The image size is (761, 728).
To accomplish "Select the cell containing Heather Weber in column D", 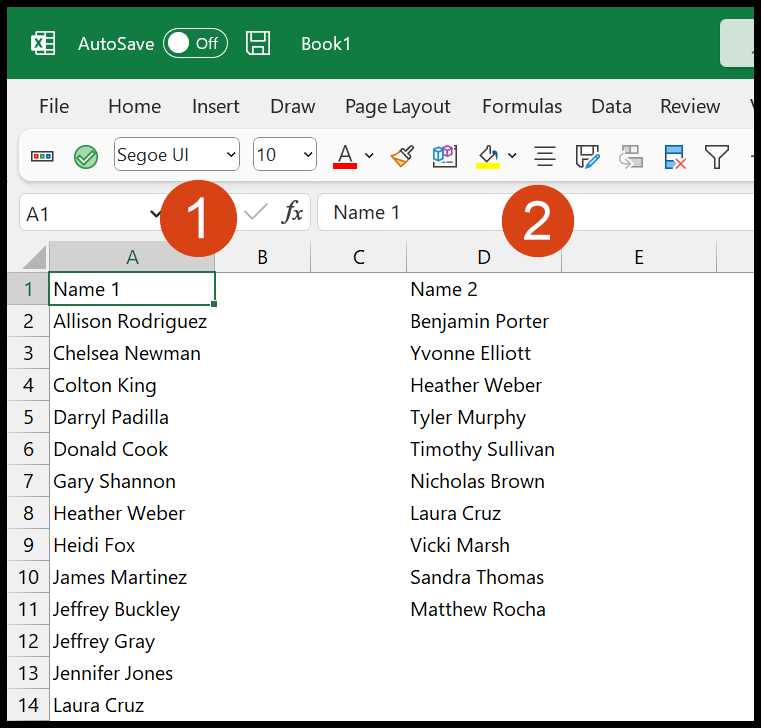I will (476, 385).
